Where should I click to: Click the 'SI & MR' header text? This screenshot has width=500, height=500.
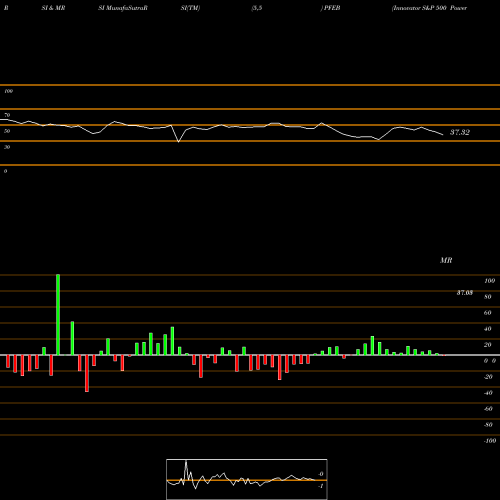click(53, 8)
